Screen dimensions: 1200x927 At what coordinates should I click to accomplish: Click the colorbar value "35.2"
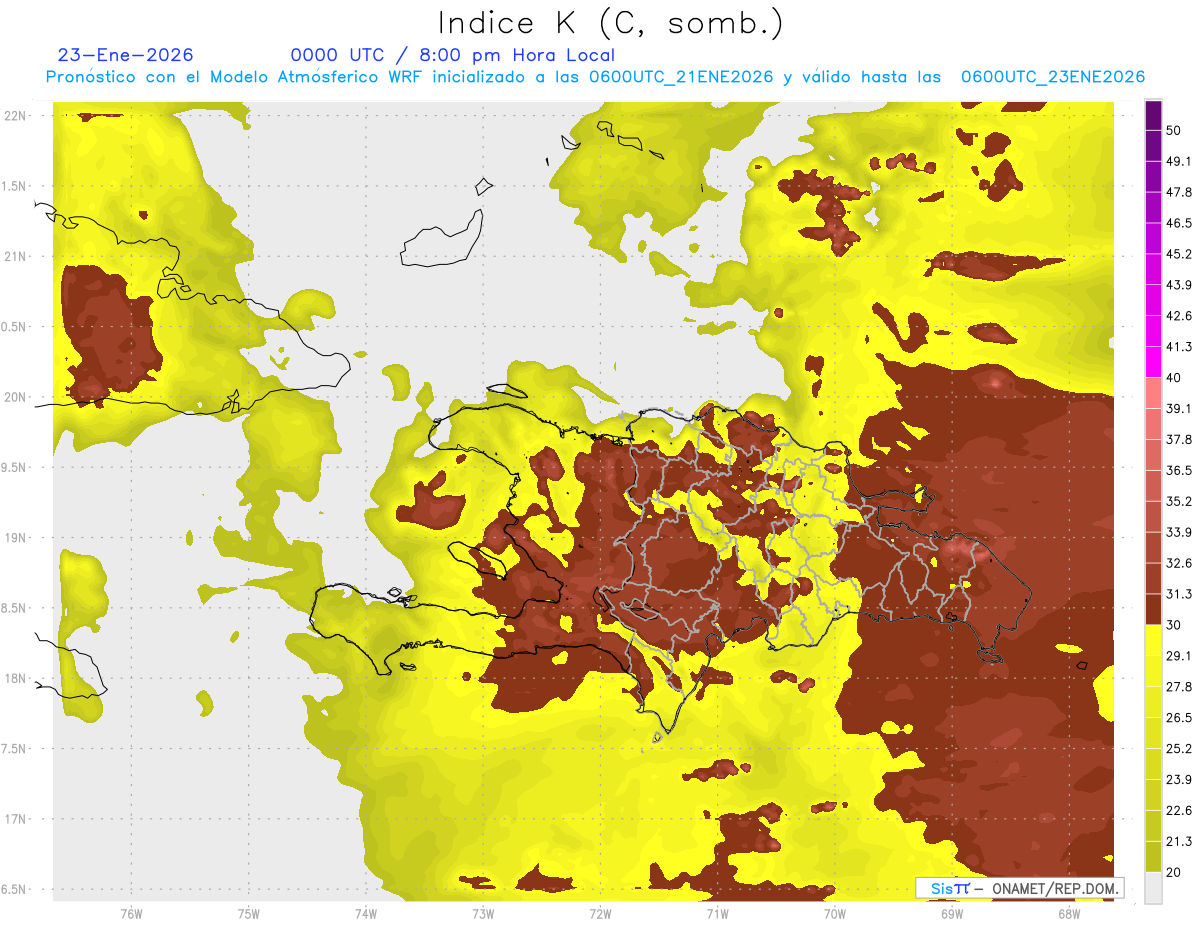click(x=1179, y=502)
